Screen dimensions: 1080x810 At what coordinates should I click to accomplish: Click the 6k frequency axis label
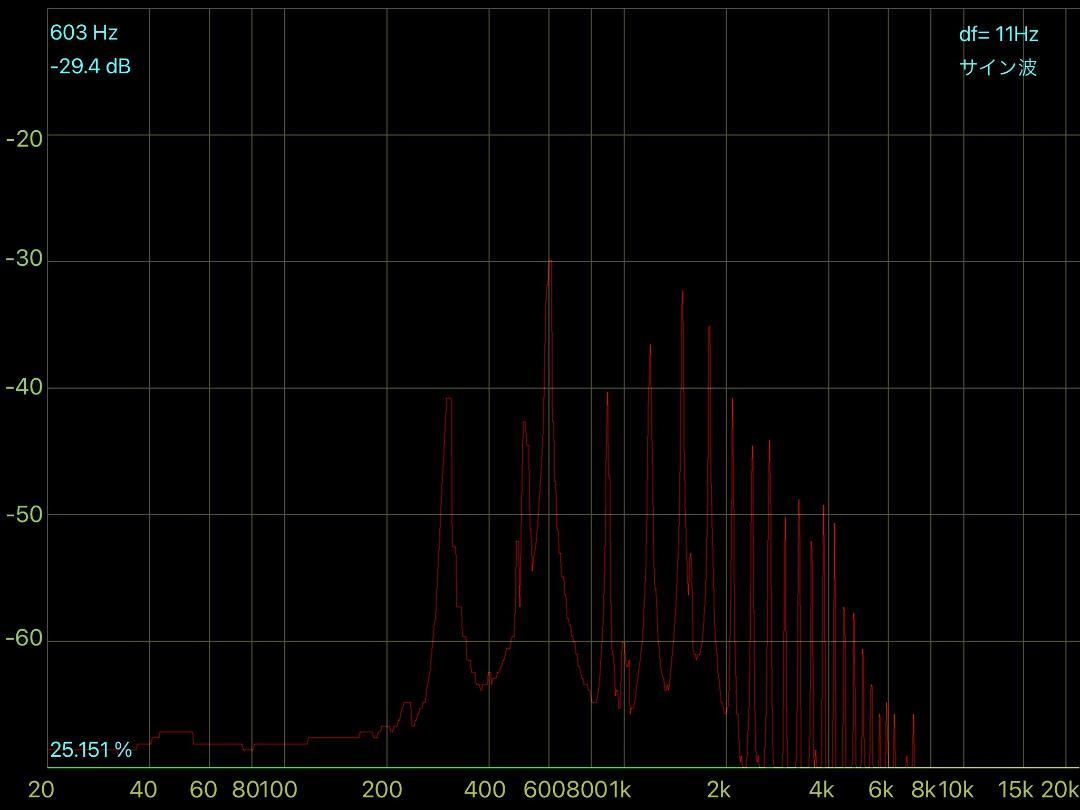(881, 789)
